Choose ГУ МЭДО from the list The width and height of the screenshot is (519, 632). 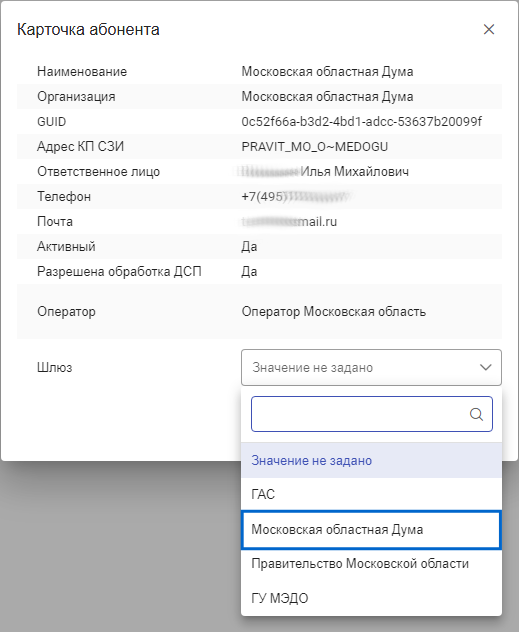pos(371,598)
